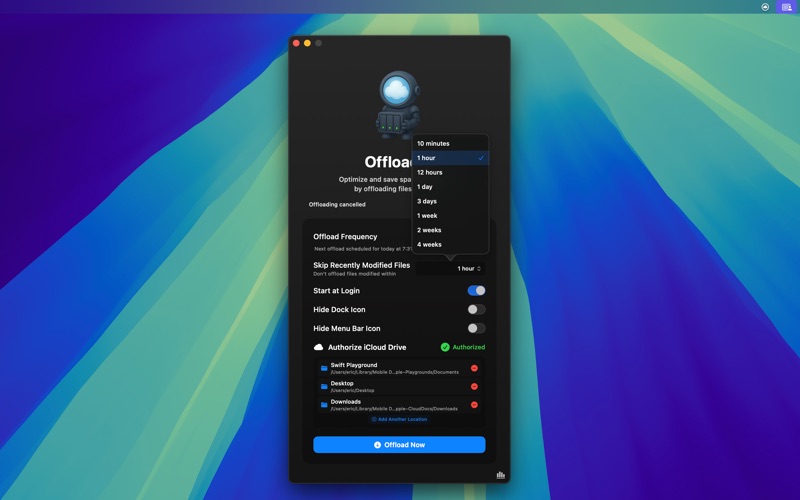Click the Offload Frequency label
The image size is (800, 500).
pos(345,236)
